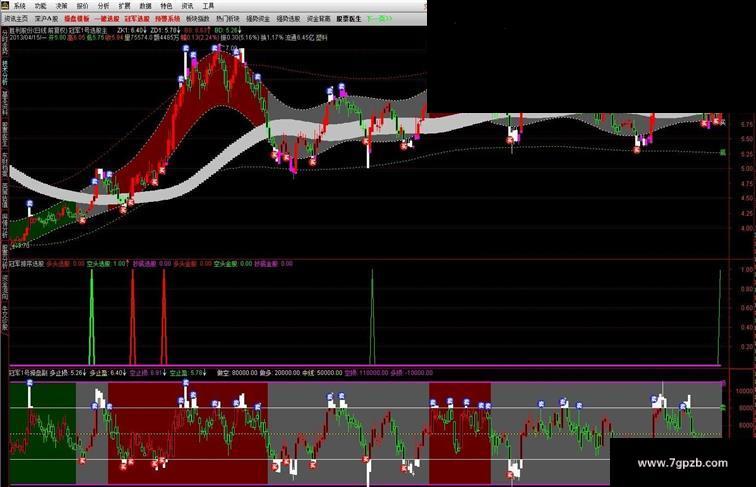Image resolution: width=756 pixels, height=487 pixels.
Task: Click the 多止损: 5.26 value
Action: [x=68, y=373]
